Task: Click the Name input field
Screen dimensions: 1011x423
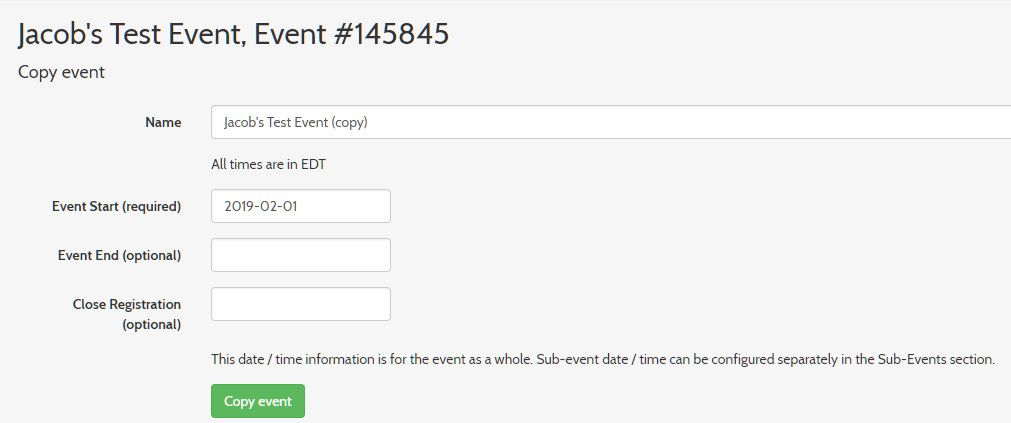Action: 610,122
